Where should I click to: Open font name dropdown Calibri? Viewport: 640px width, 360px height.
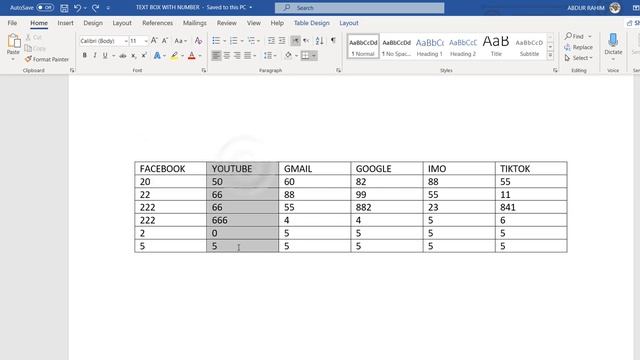coord(126,41)
